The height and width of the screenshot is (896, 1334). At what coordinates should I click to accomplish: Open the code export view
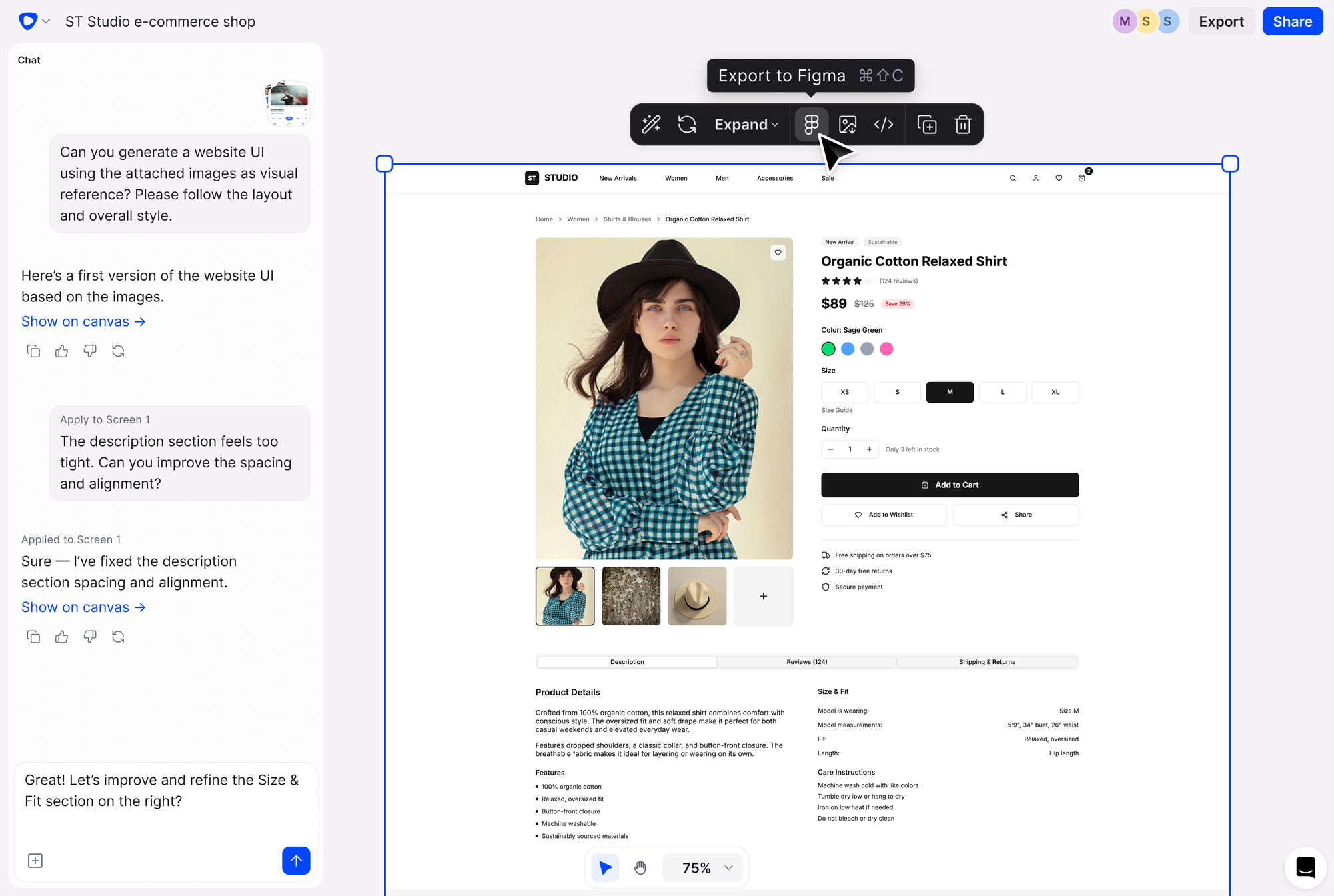tap(884, 124)
